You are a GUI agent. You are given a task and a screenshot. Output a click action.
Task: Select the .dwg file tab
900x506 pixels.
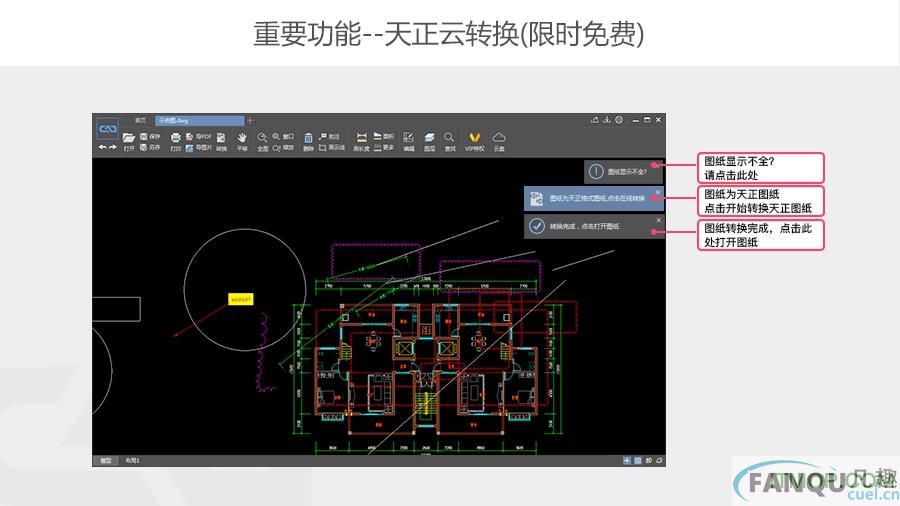200,120
